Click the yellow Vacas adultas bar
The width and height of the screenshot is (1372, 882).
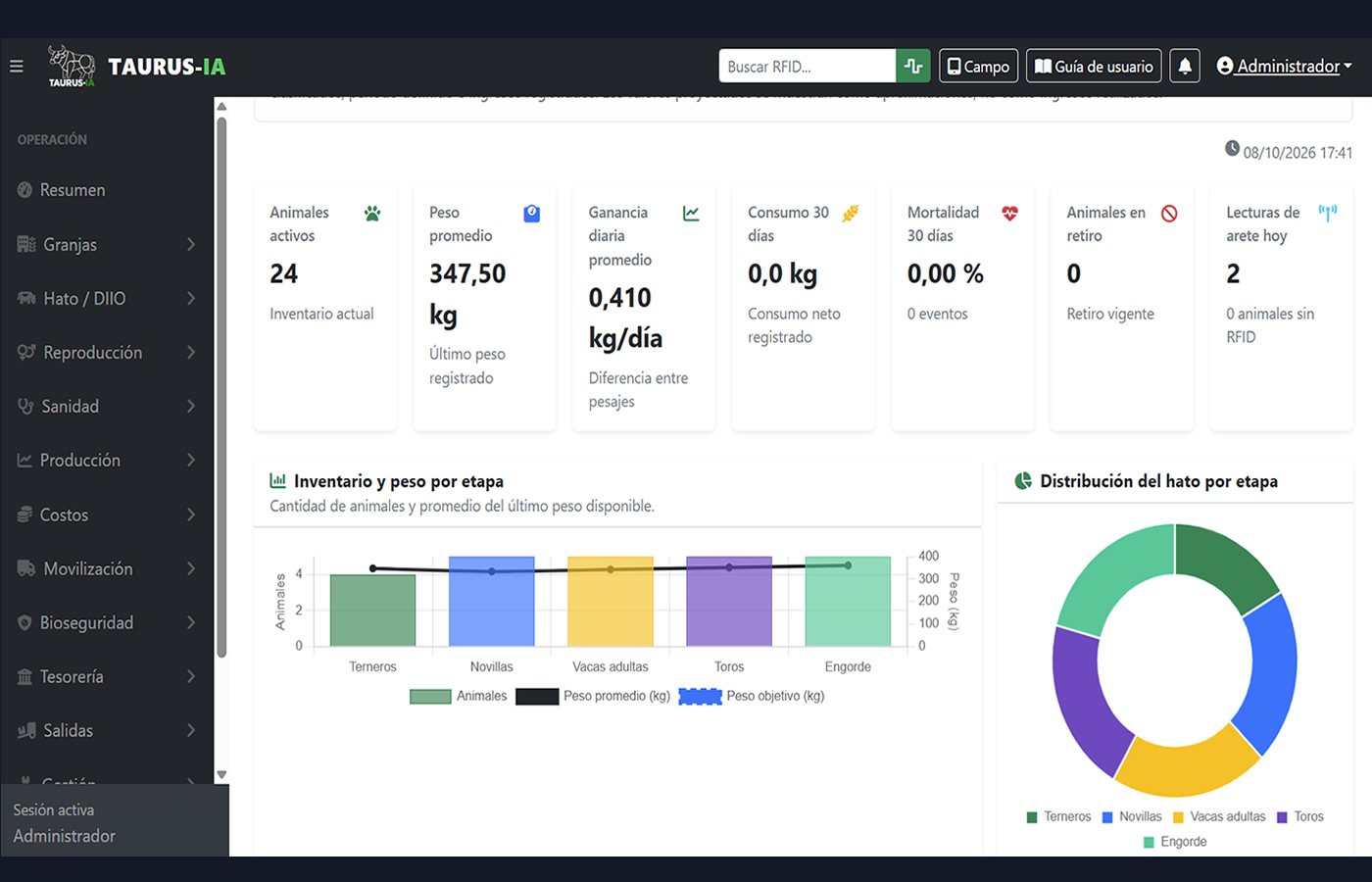pyautogui.click(x=611, y=602)
